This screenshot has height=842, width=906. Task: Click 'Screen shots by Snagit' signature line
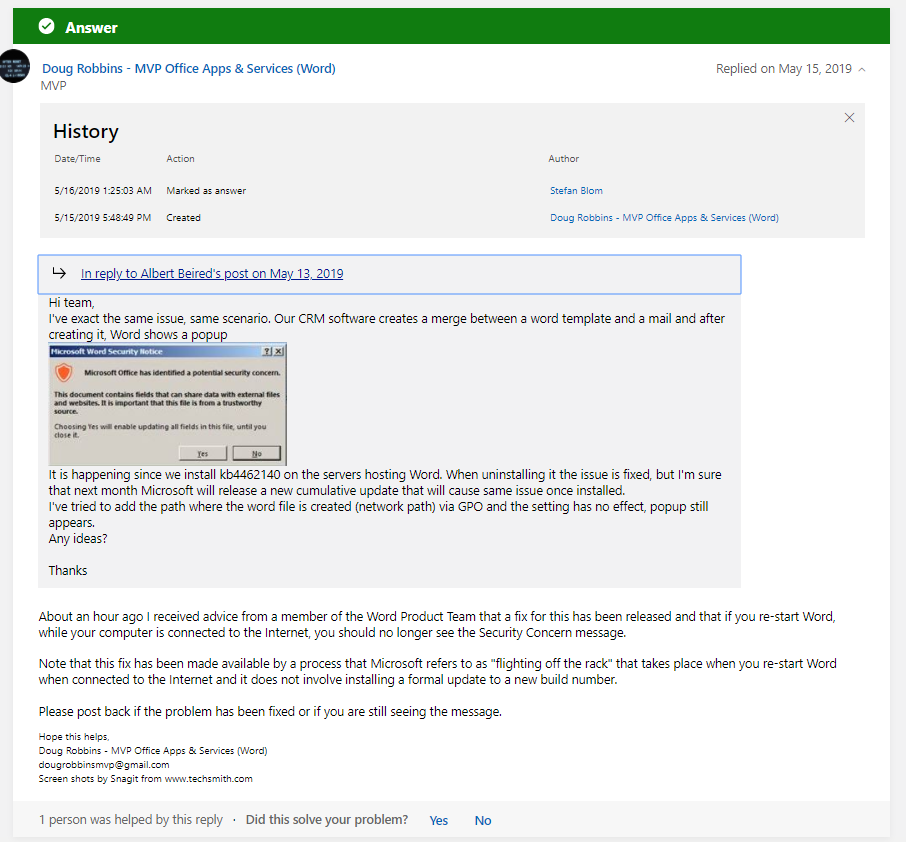[x=146, y=779]
